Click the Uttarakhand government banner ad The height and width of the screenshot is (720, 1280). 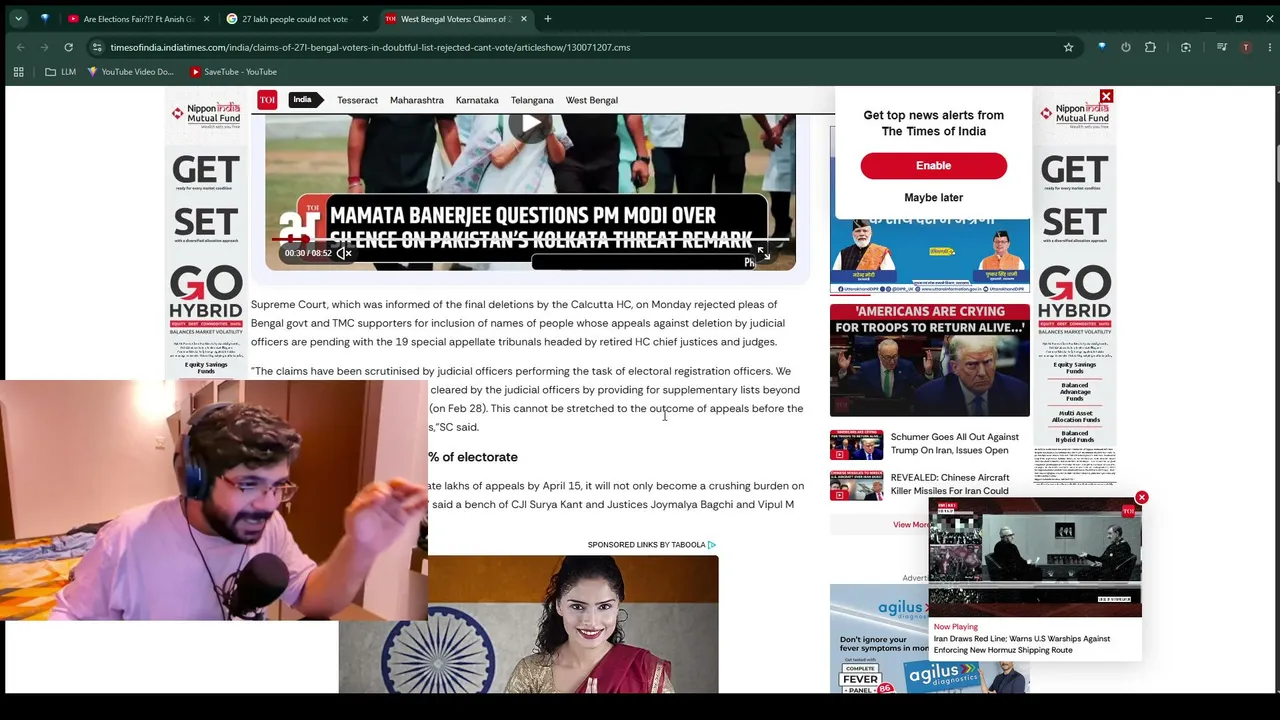[930, 256]
